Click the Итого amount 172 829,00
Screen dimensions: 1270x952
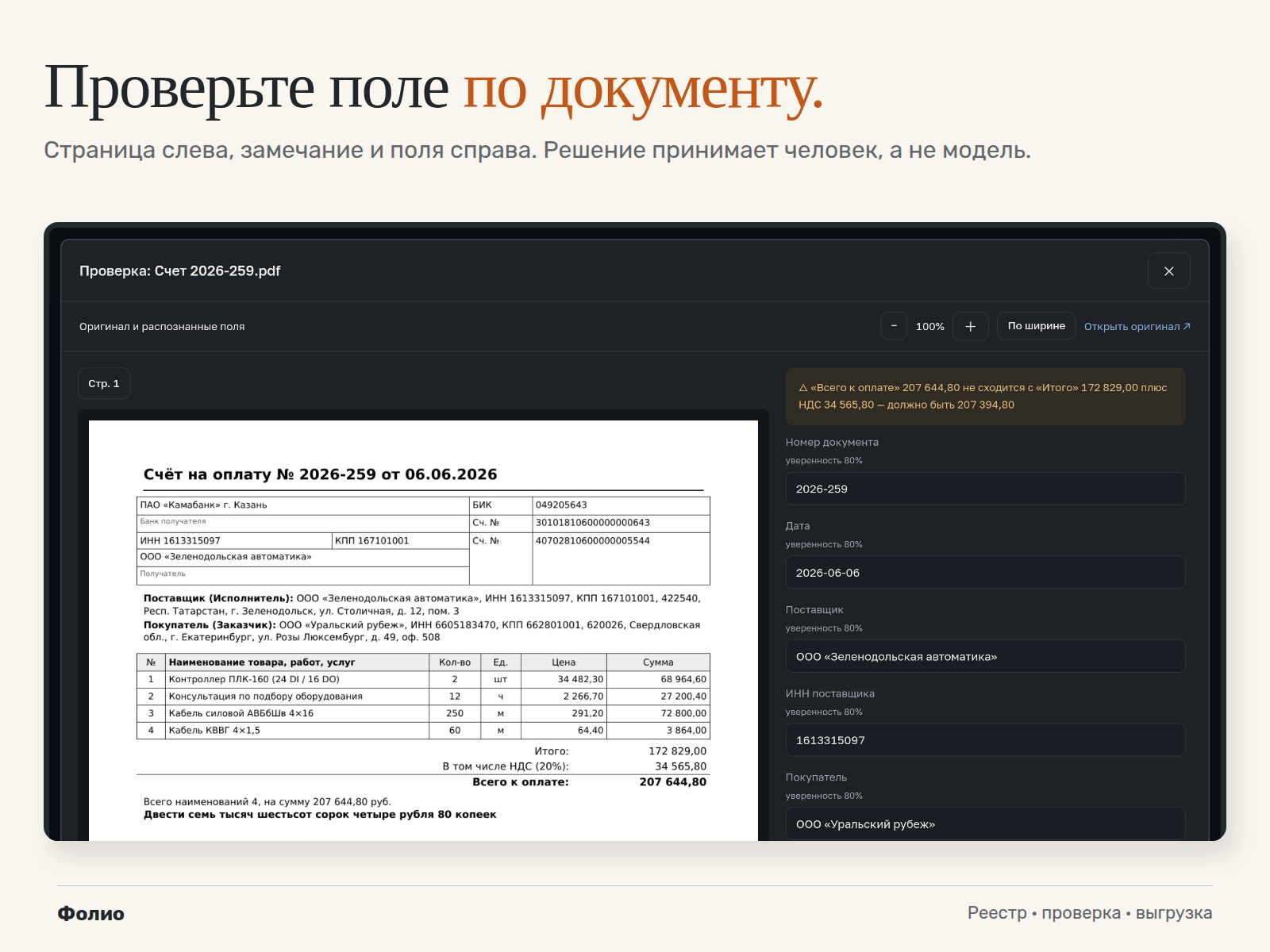677,750
